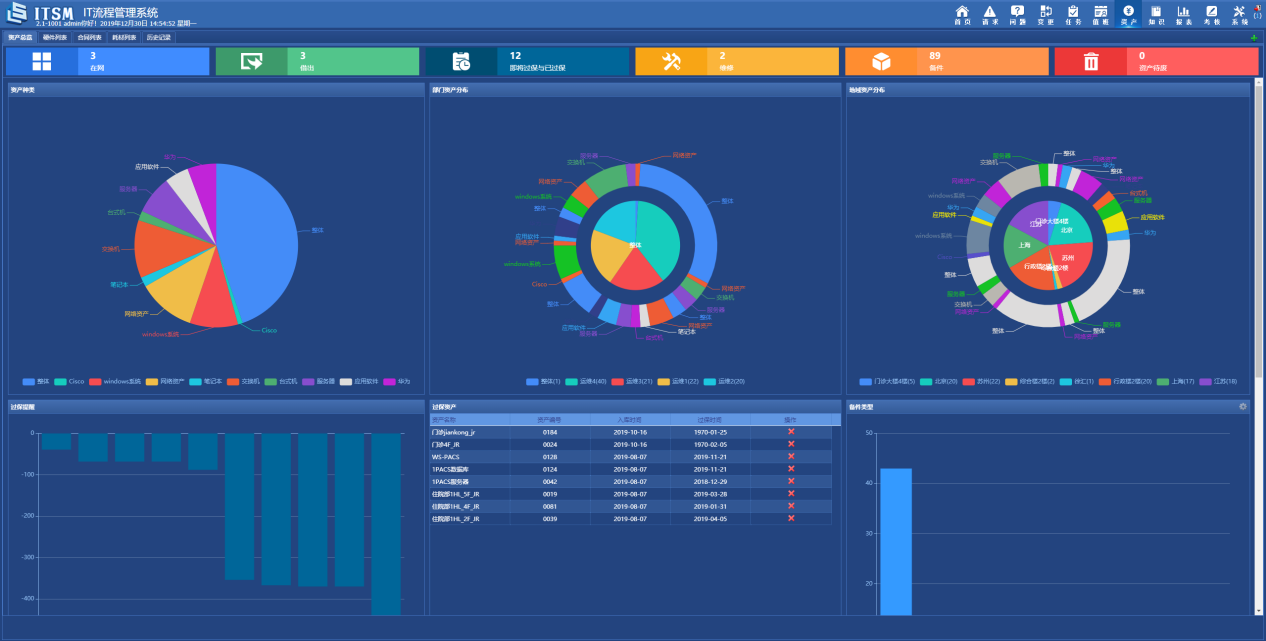Toggle the 笔记本 legend in 资产种类 chart
The width and height of the screenshot is (1266, 641).
coord(205,381)
